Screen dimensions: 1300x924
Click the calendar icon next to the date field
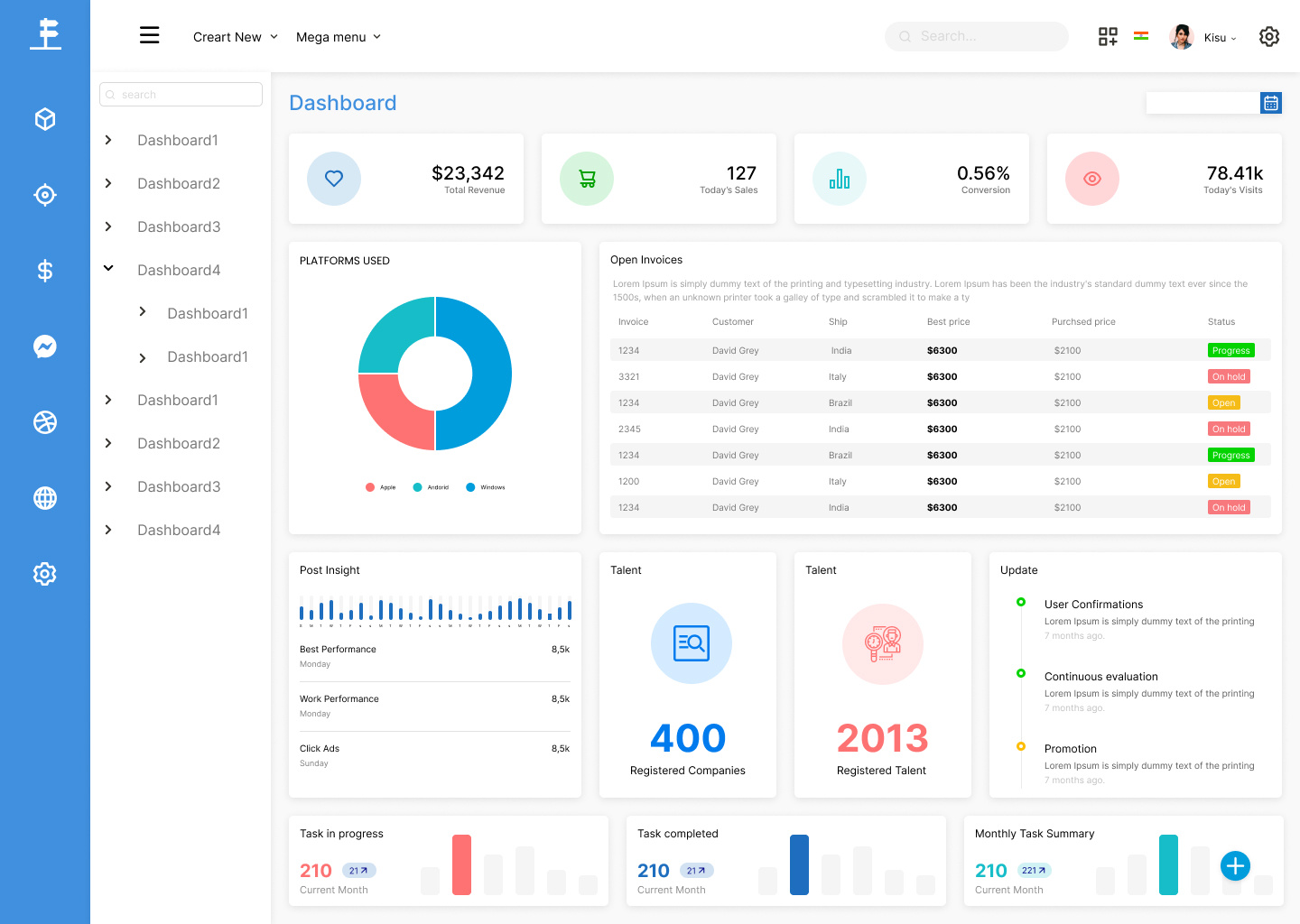coord(1271,103)
